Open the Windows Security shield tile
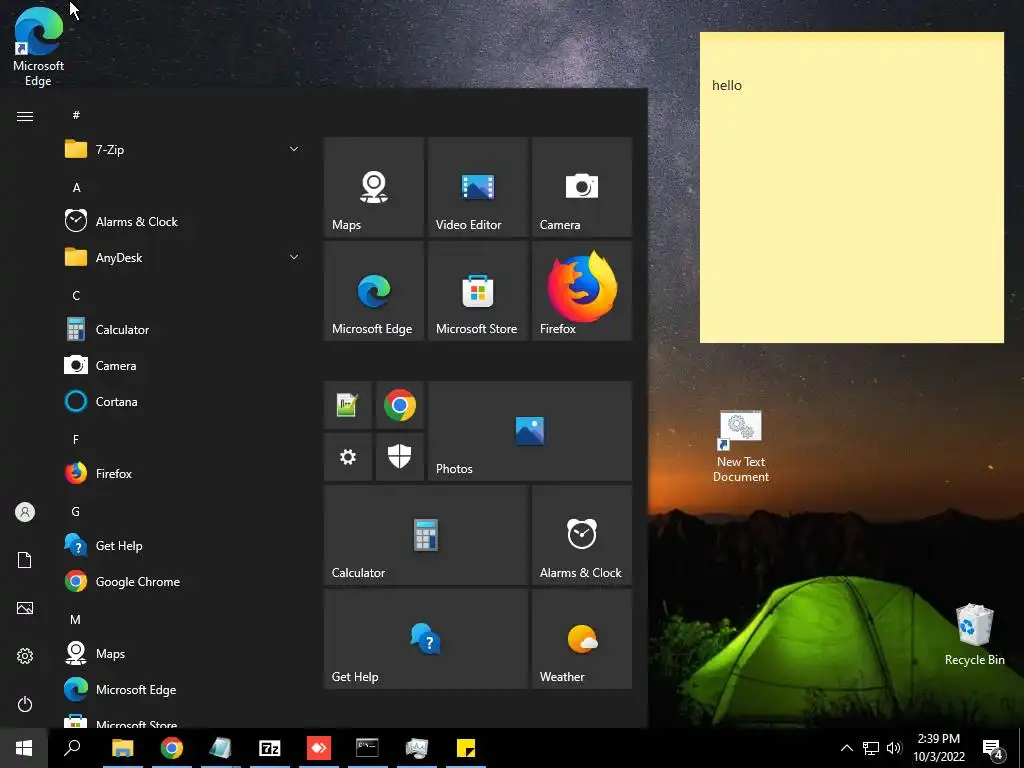Image resolution: width=1024 pixels, height=768 pixels. click(x=400, y=457)
